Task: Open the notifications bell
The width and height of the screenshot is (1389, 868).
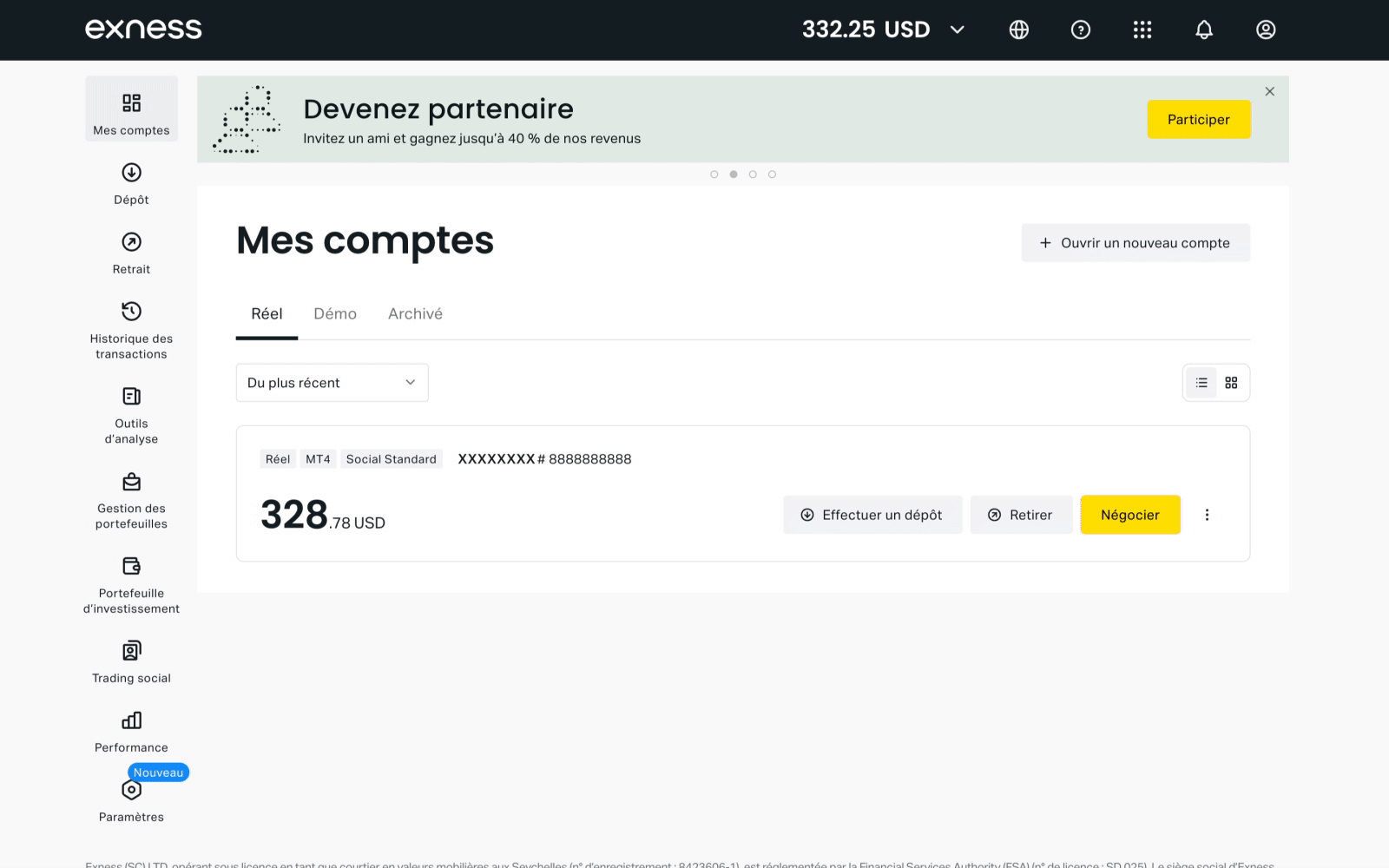Action: (1204, 30)
